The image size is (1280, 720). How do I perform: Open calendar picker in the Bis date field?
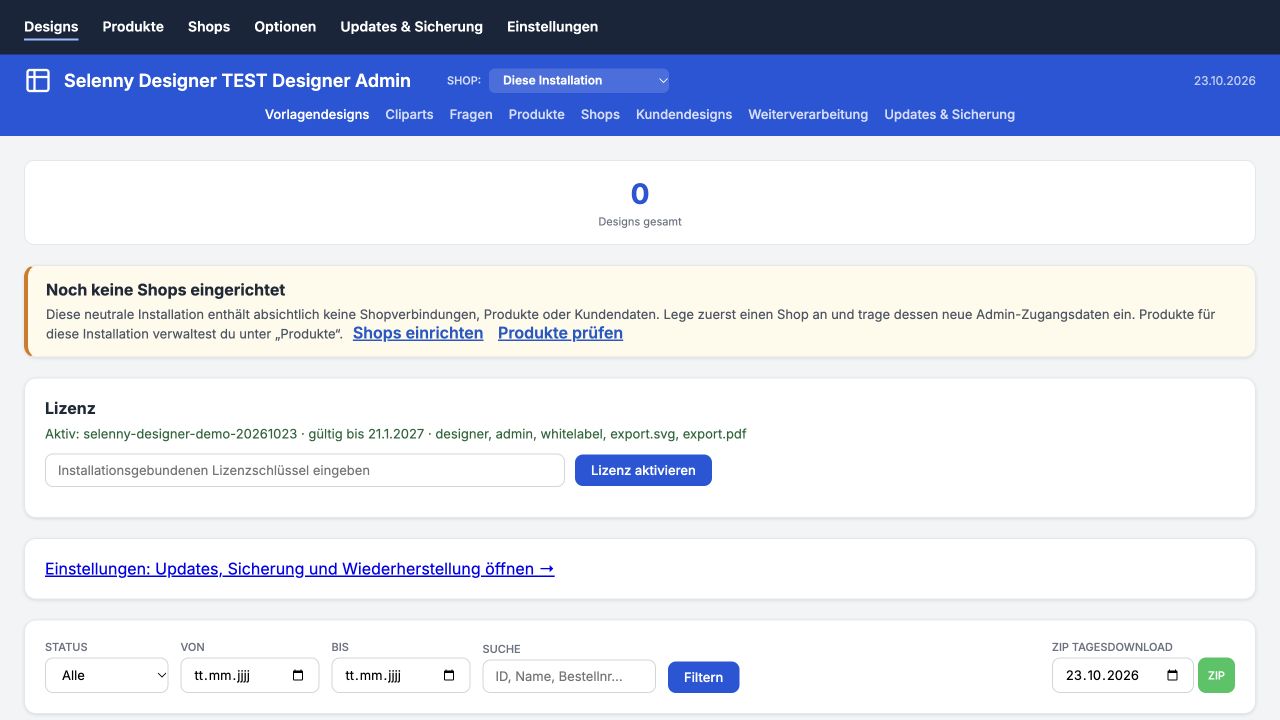click(449, 676)
